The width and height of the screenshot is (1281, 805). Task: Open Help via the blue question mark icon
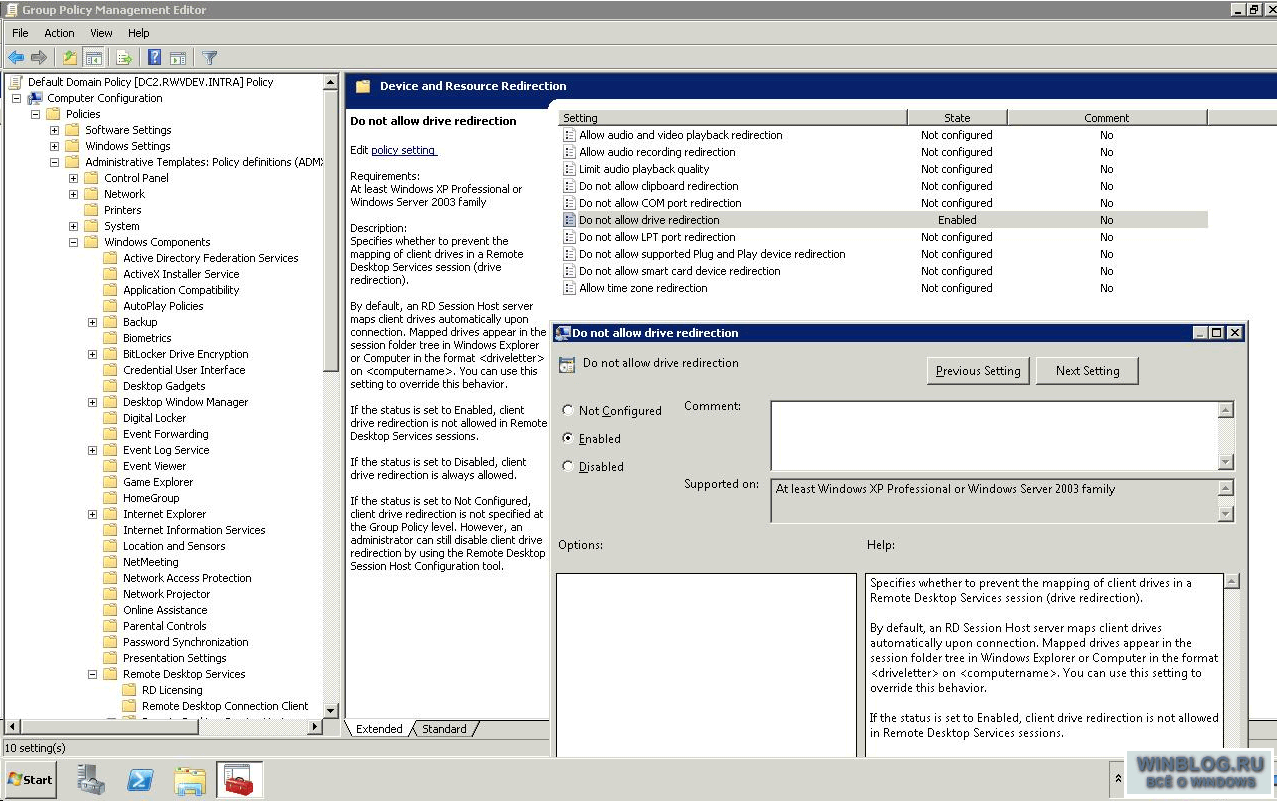[155, 58]
